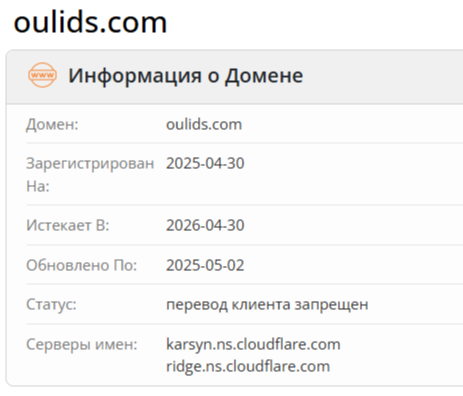Click the Зарегистрирован На: label
Viewport: 463px width, 396px height.
click(x=90, y=174)
